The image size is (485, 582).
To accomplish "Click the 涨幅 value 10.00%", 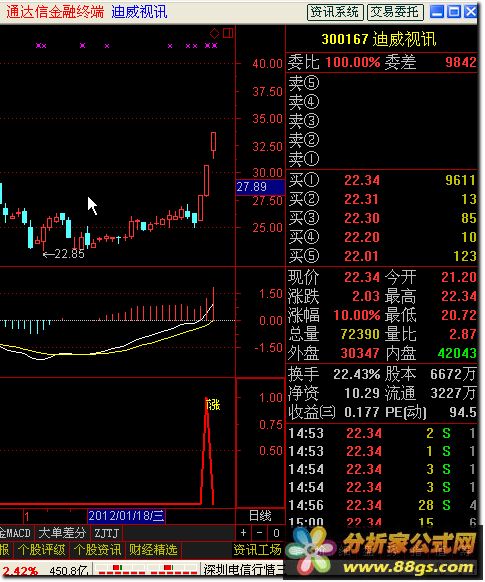I will coord(357,315).
